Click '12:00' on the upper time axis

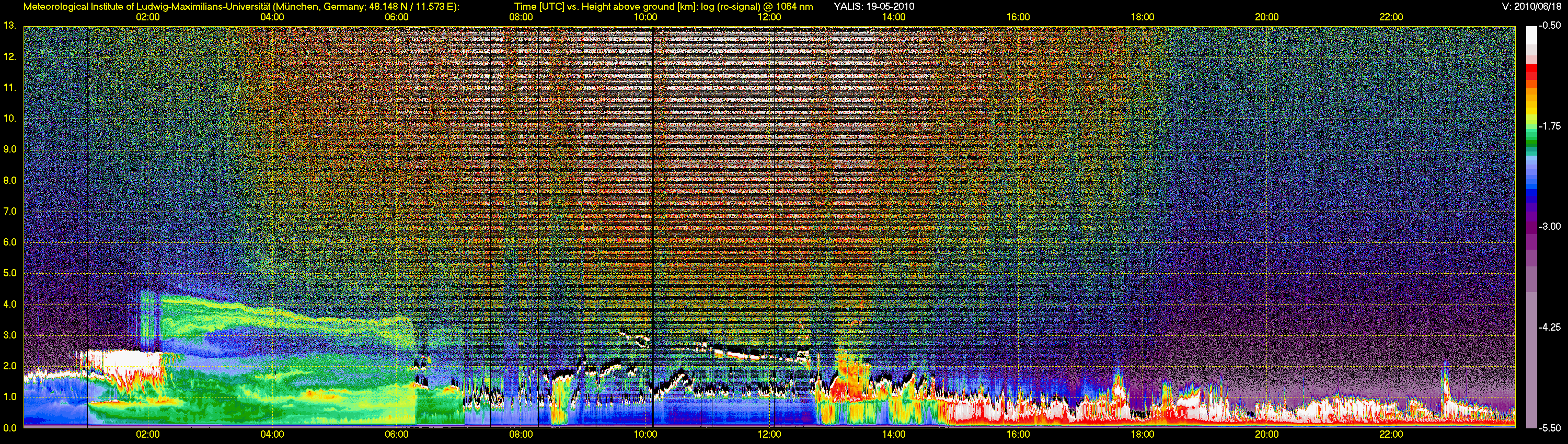click(769, 17)
